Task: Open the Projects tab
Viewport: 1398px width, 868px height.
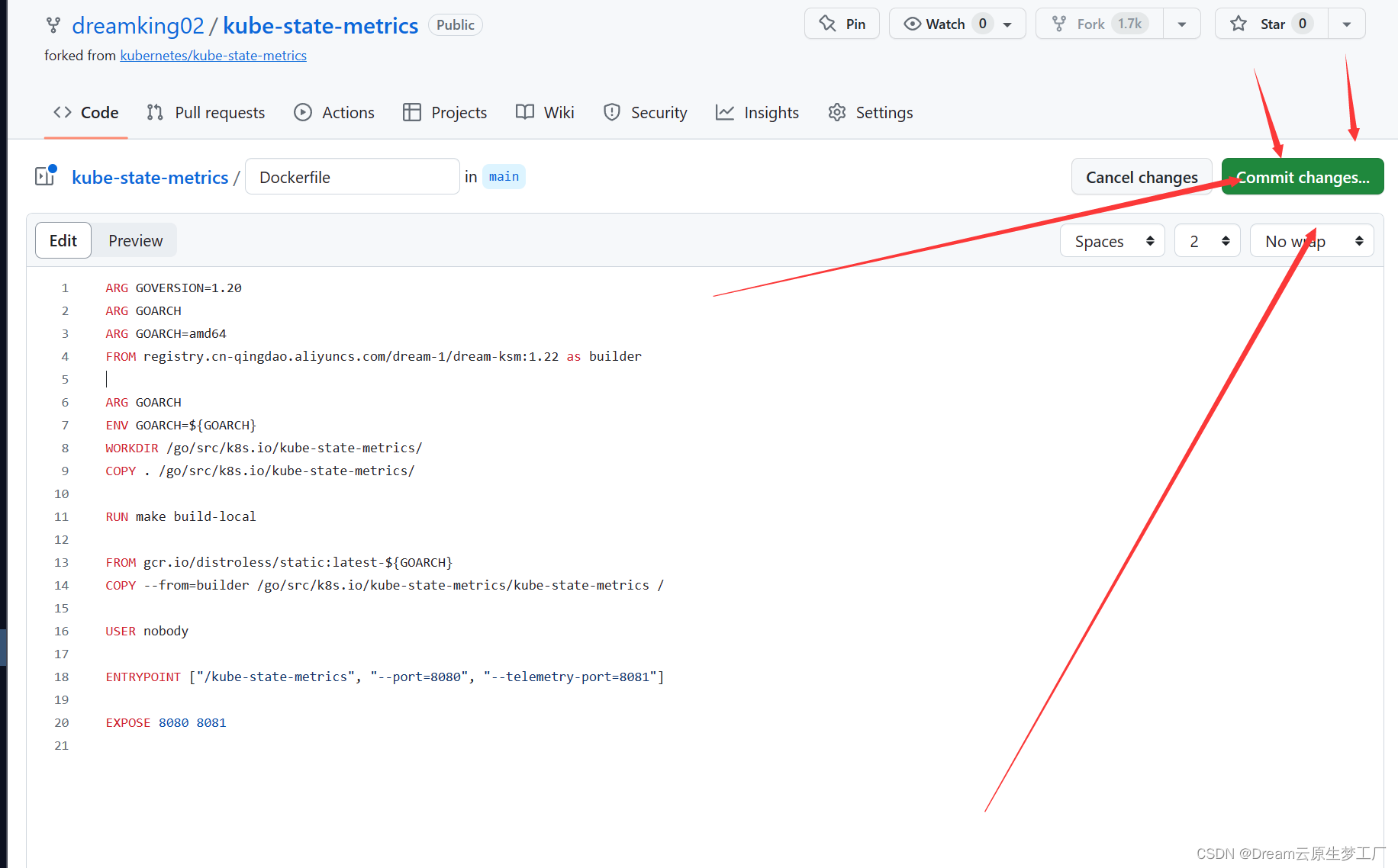Action: coord(445,112)
